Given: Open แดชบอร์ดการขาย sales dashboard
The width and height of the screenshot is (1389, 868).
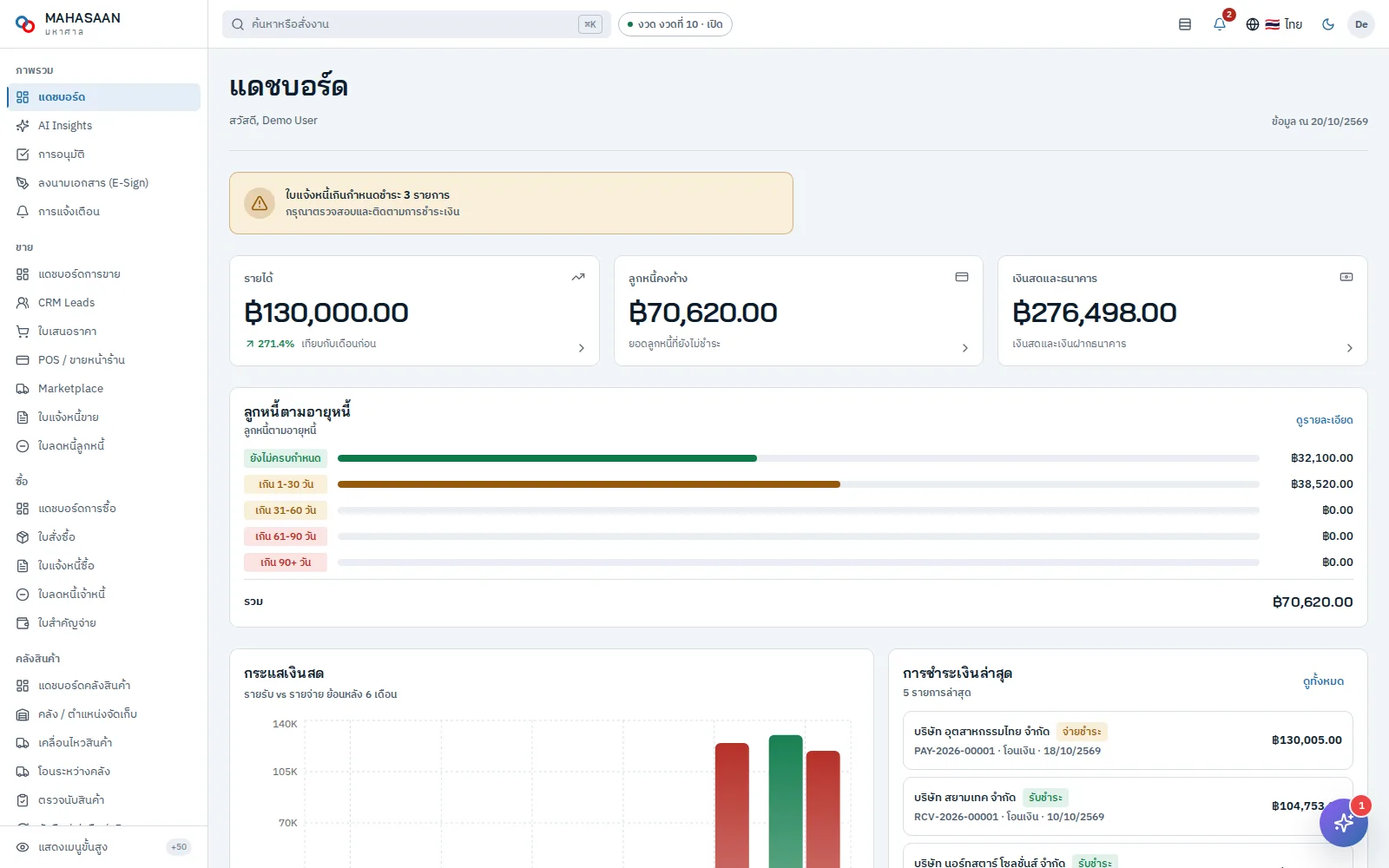Looking at the screenshot, I should 103,274.
